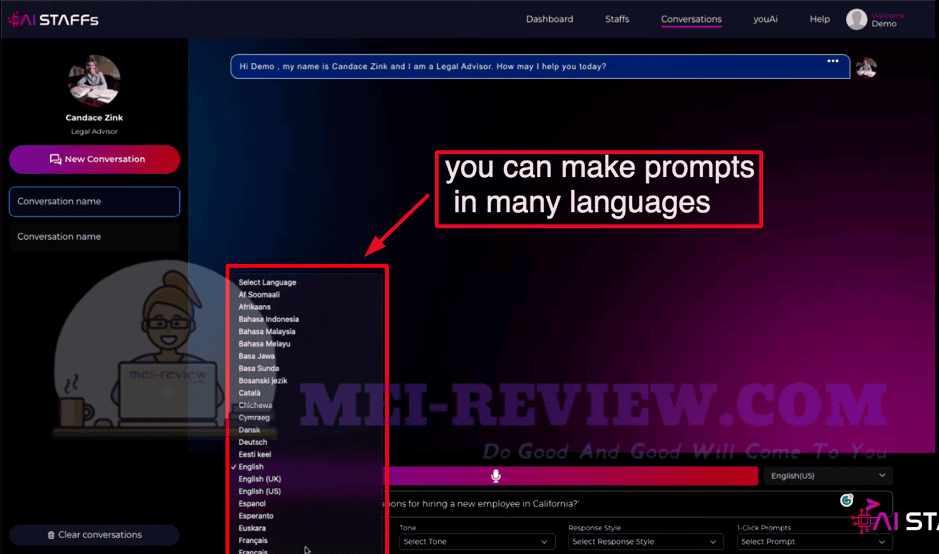Select the second Conversation name entry
This screenshot has height=554, width=939.
(x=95, y=237)
